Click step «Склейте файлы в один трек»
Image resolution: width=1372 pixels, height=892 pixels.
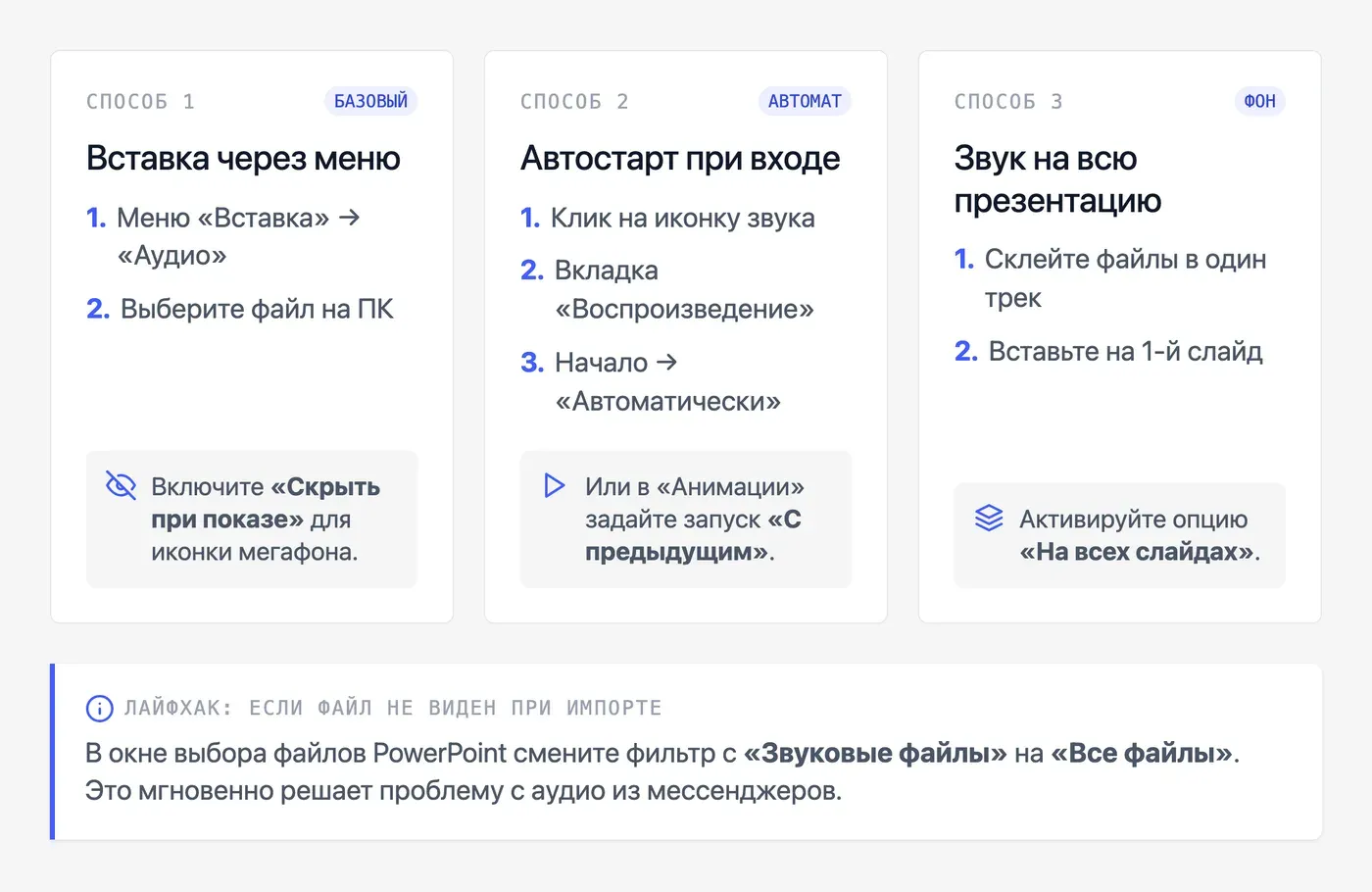[1110, 278]
